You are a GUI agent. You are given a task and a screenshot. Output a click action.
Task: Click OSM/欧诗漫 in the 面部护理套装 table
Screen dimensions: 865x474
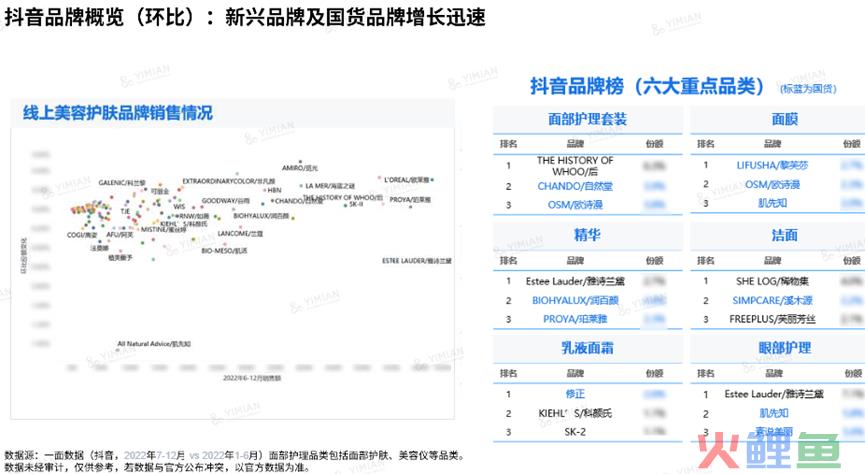point(575,205)
